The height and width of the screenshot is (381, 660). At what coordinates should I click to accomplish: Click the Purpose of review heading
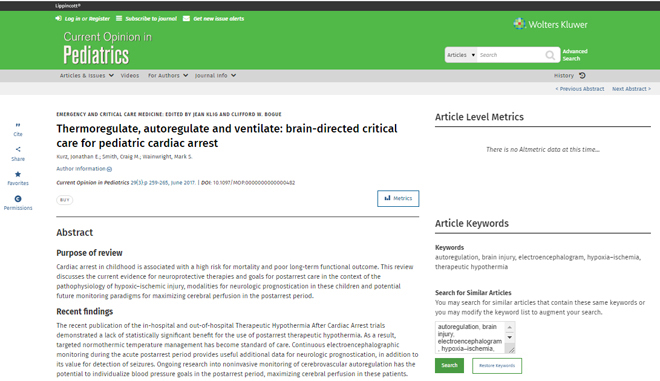coord(89,253)
